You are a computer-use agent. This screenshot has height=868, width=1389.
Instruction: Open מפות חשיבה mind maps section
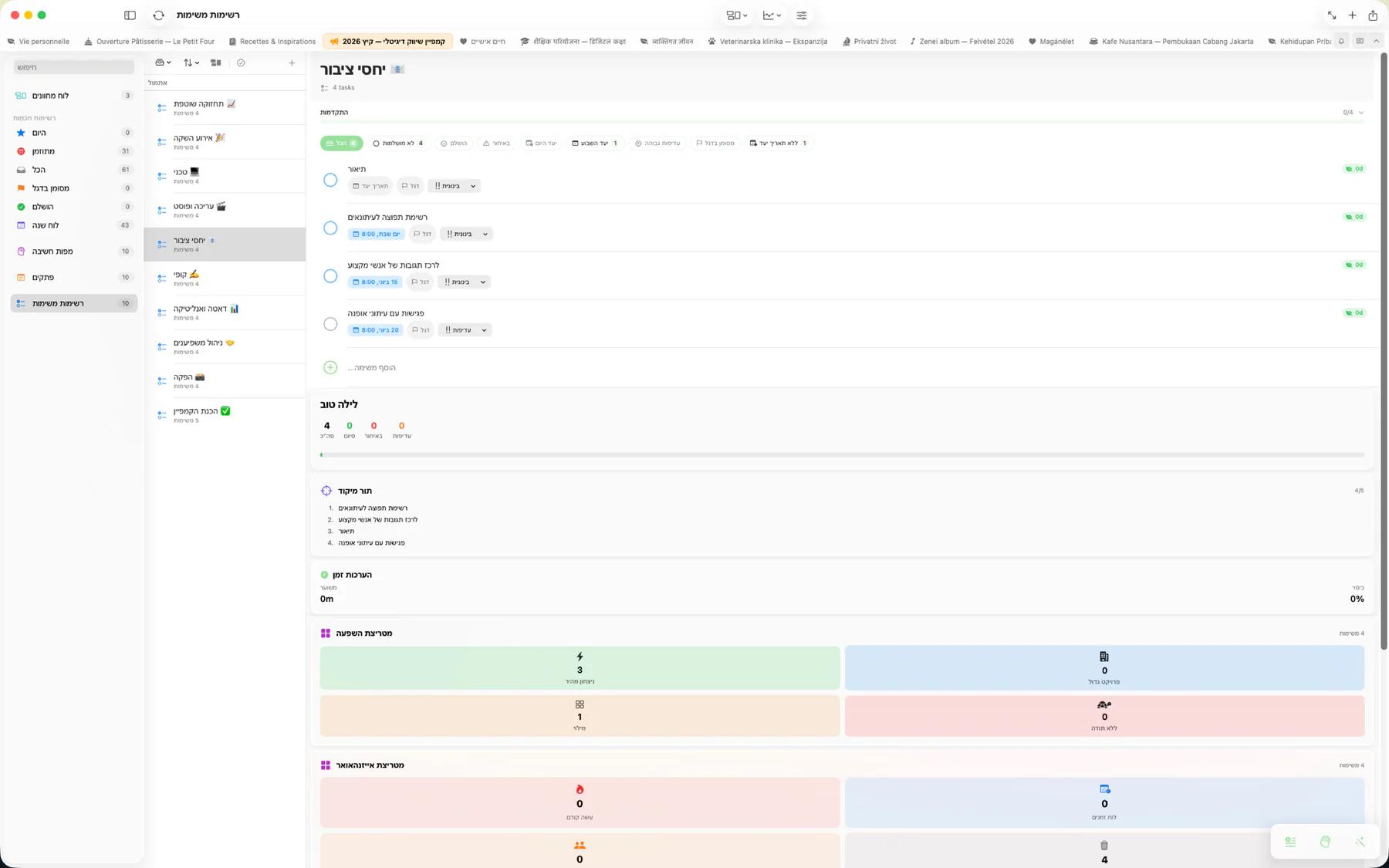[x=74, y=252]
